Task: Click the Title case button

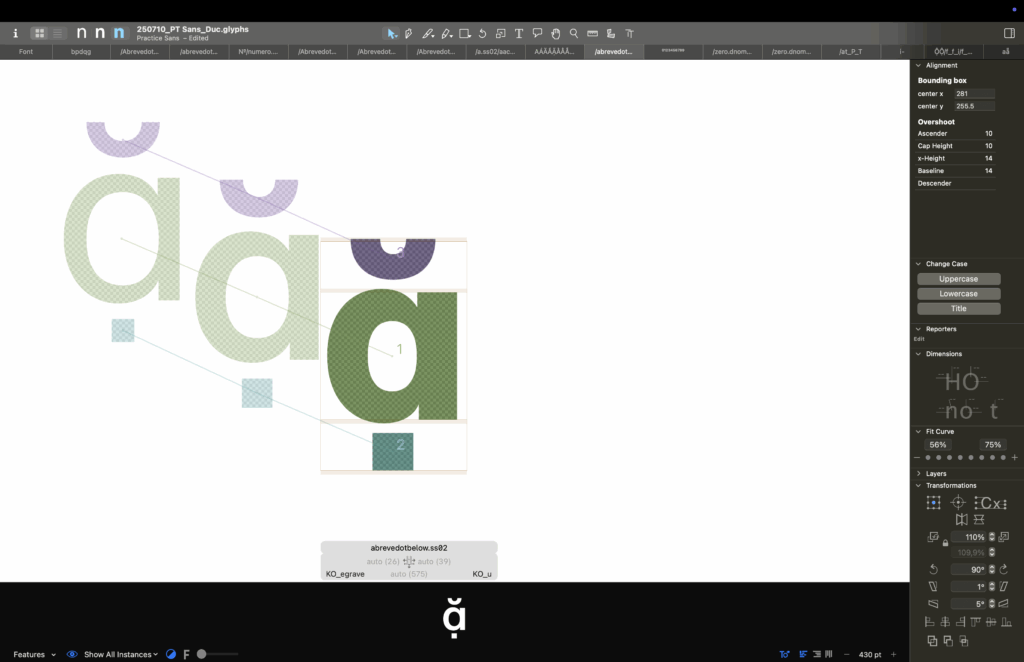Action: pos(959,309)
